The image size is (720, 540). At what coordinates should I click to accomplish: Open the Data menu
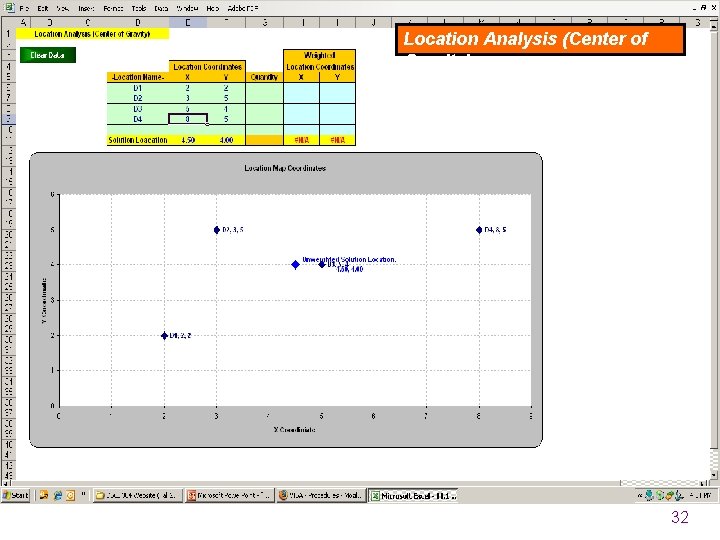click(161, 8)
